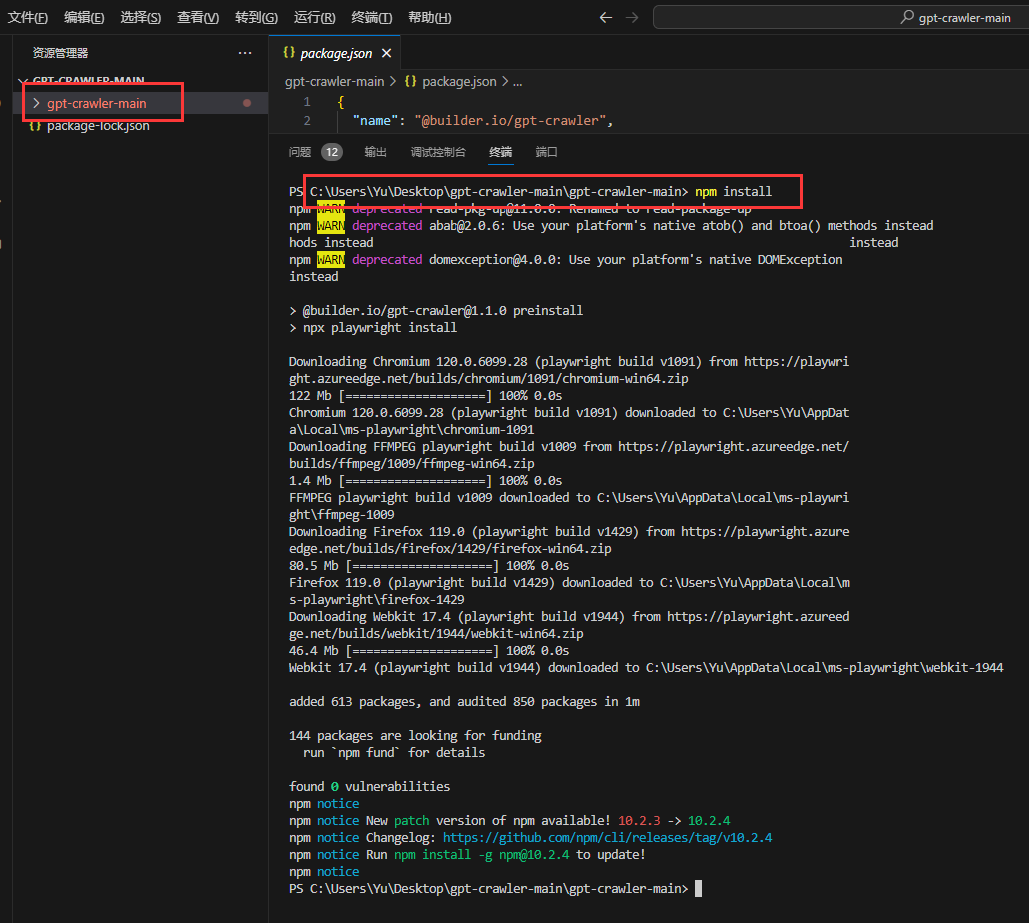Click the 资源管理器 panel title

[x=60, y=53]
